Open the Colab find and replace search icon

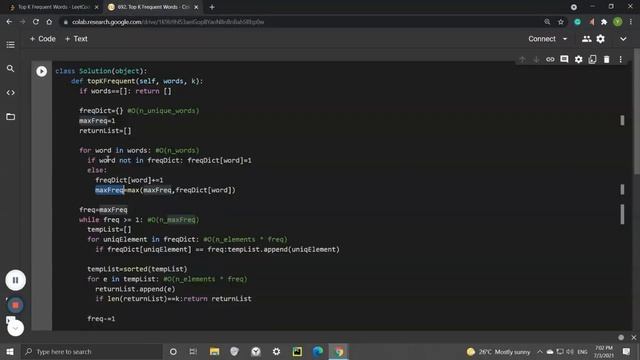pyautogui.click(x=11, y=69)
